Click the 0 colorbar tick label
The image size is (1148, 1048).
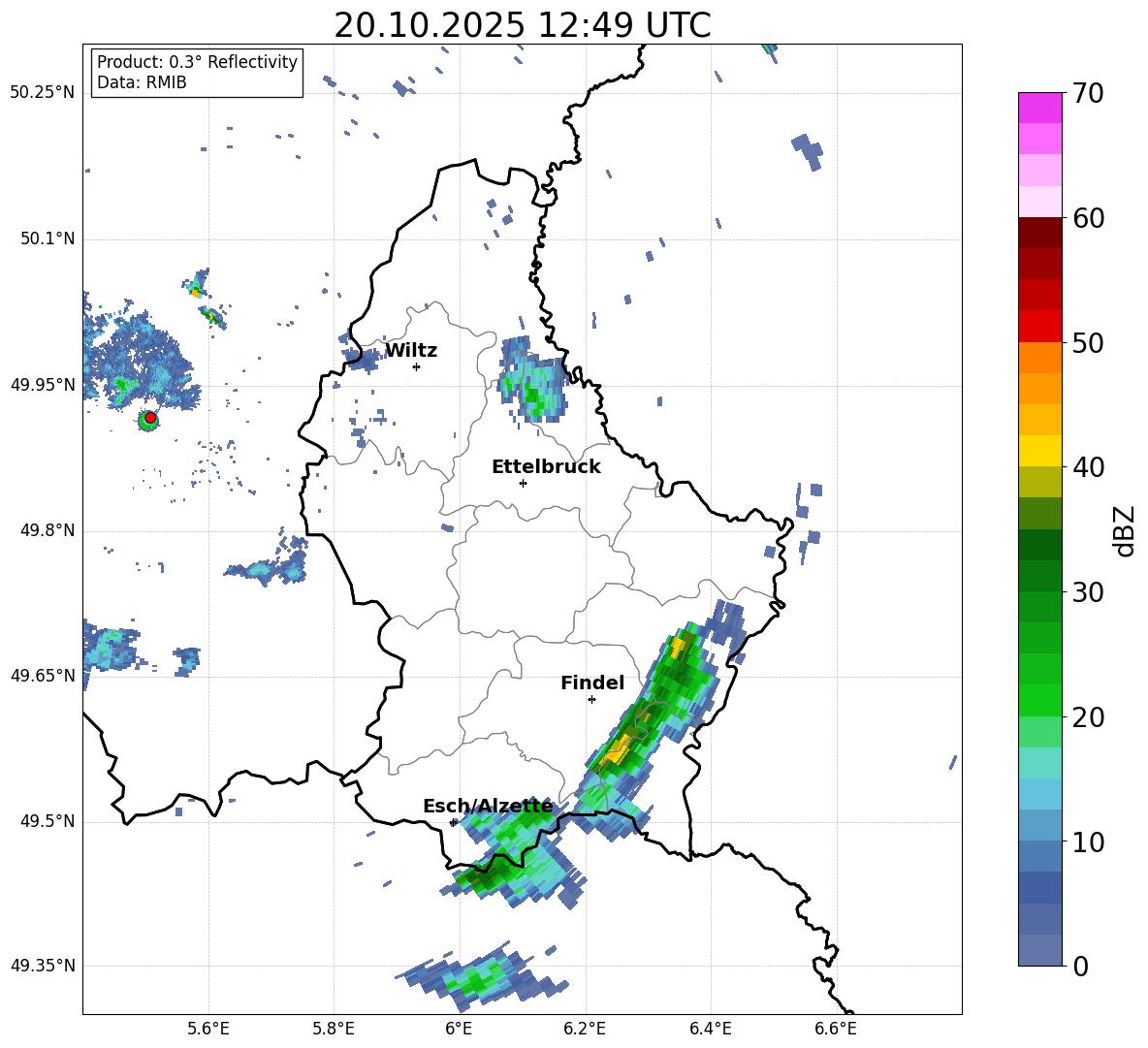[1079, 966]
